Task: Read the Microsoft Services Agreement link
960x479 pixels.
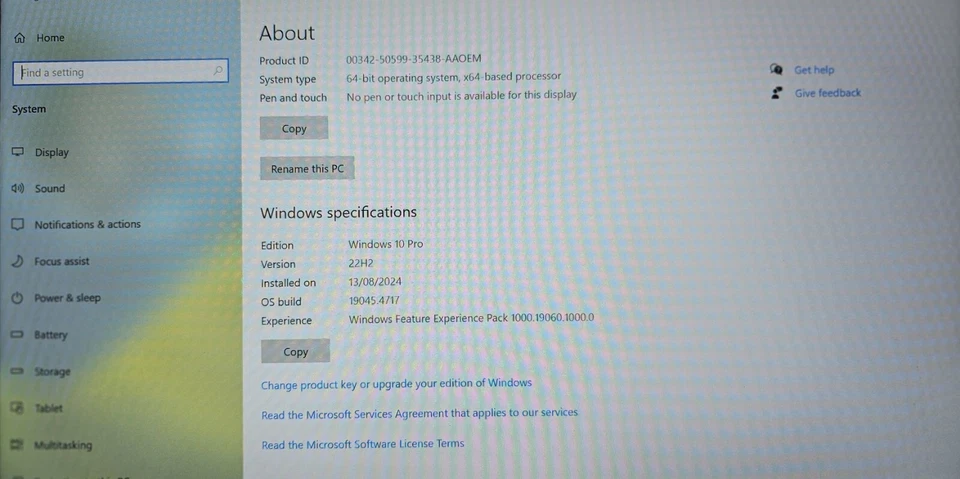Action: [x=419, y=413]
